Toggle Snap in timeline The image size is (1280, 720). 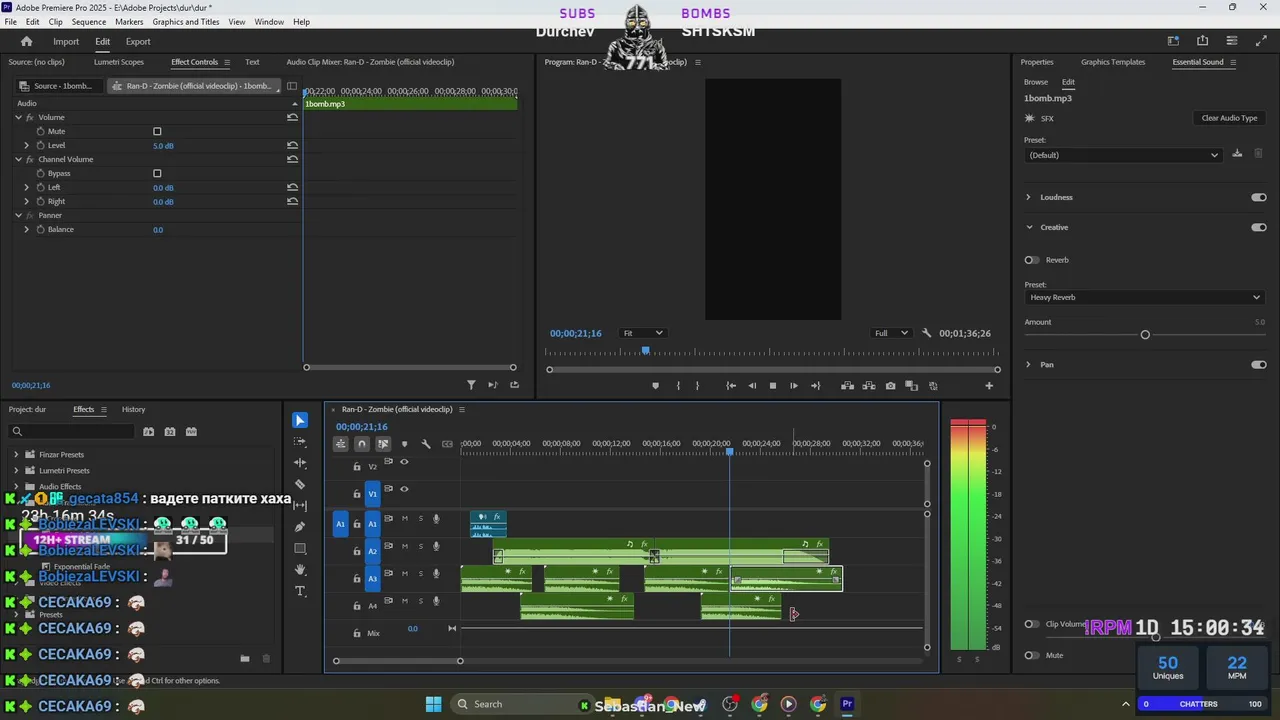[x=362, y=444]
